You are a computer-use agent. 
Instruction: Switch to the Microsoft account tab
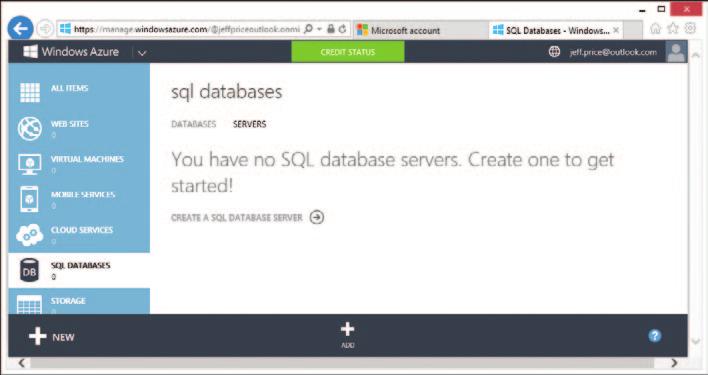click(420, 30)
